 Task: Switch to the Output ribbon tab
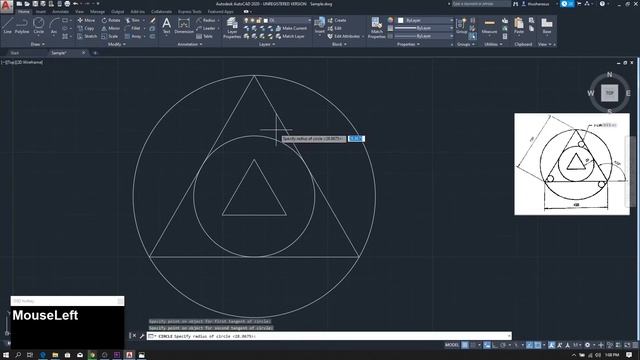coord(118,11)
